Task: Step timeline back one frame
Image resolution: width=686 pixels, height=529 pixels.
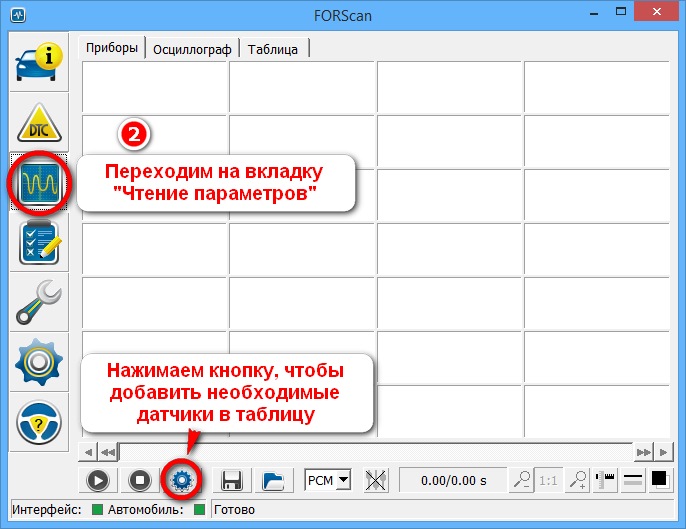Action: click(88, 452)
